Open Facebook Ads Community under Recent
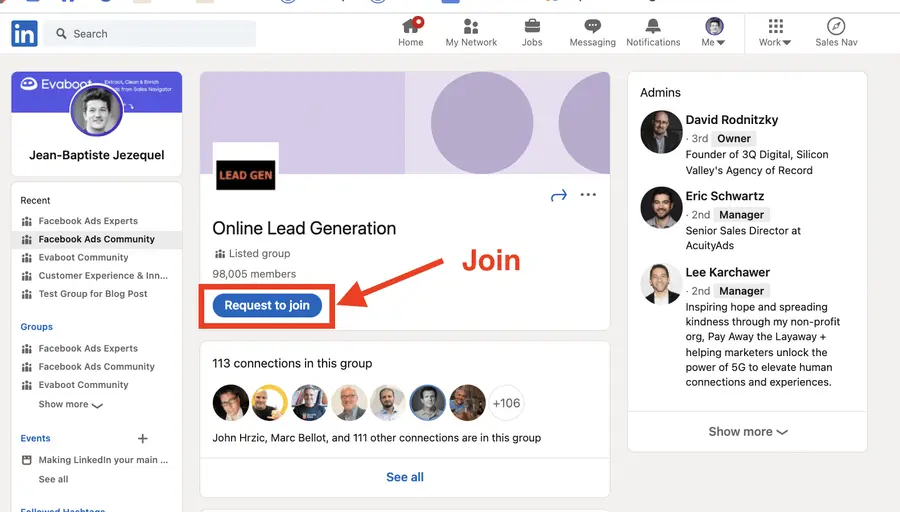The image size is (900, 512). click(x=96, y=239)
